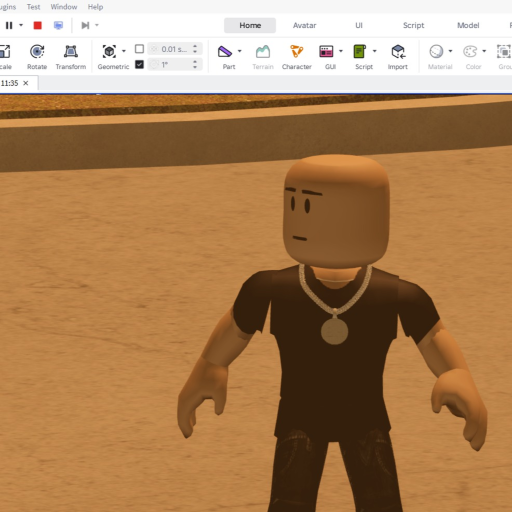Open the Material picker
The height and width of the screenshot is (512, 512).
437,57
